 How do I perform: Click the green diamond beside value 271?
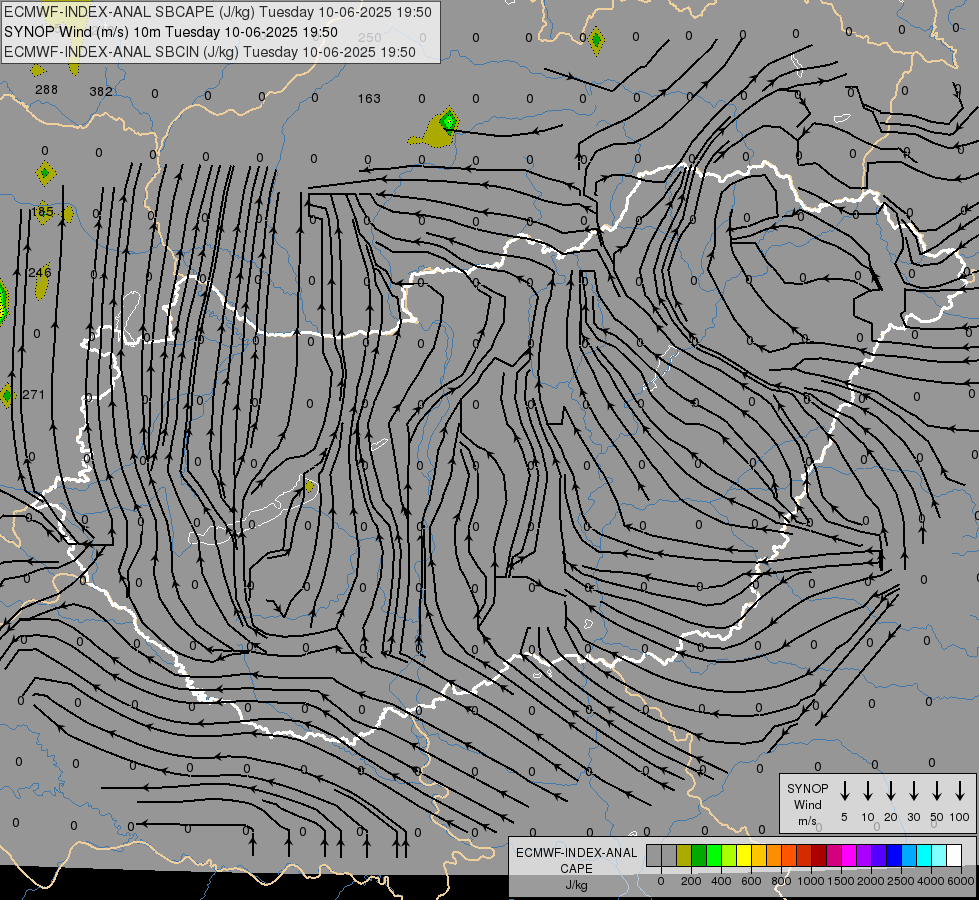7,395
